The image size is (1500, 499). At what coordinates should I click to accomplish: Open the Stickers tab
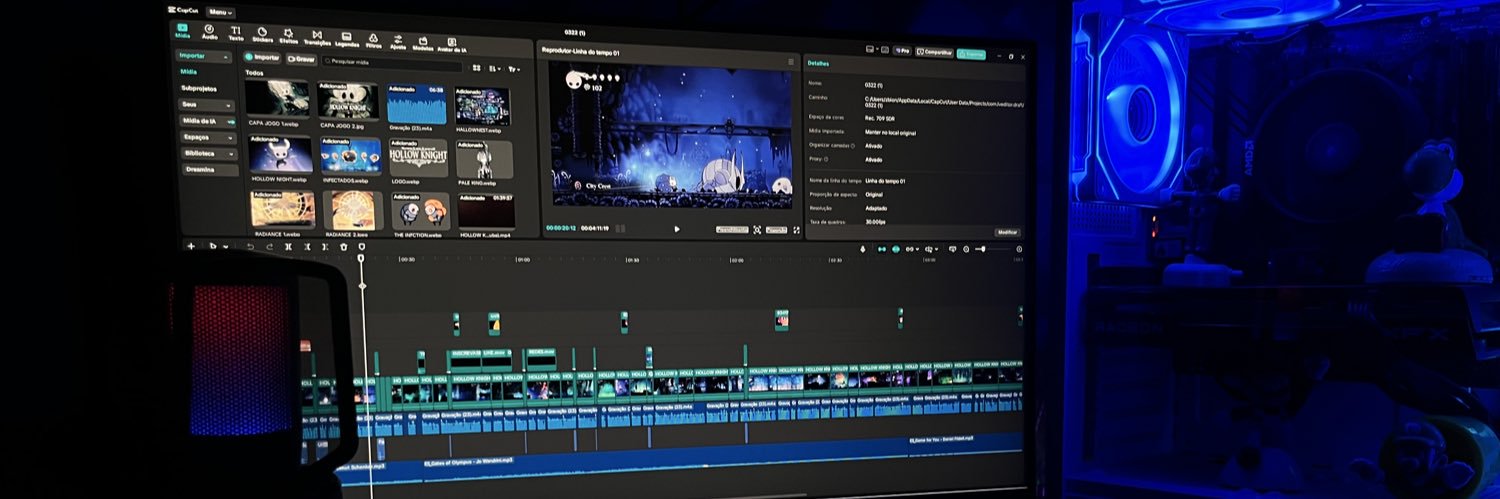[x=262, y=35]
